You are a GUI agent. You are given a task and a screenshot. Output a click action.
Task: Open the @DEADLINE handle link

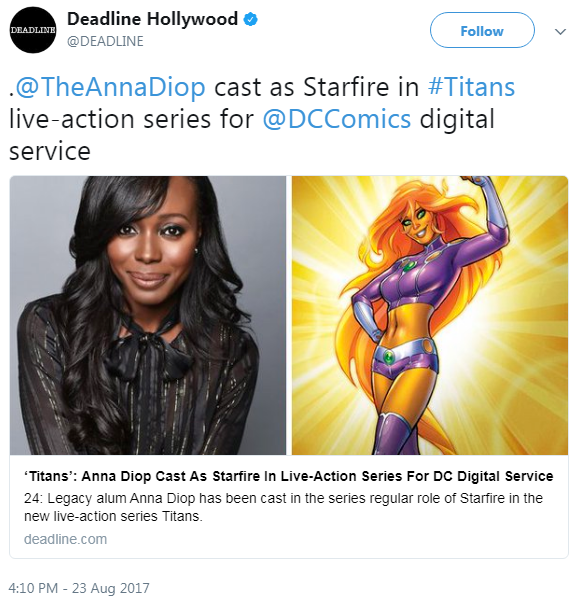click(x=105, y=41)
